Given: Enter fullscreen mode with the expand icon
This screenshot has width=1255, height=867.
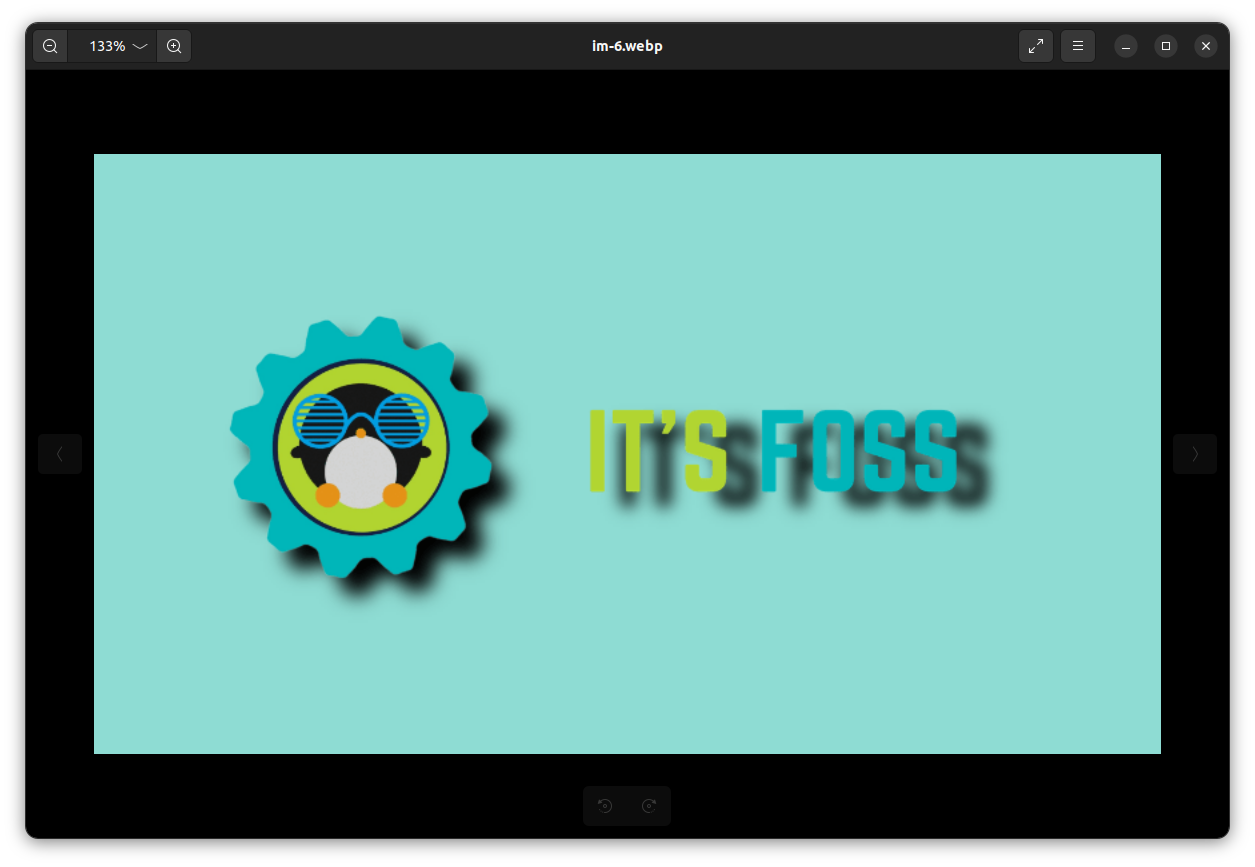Looking at the screenshot, I should click(1036, 45).
